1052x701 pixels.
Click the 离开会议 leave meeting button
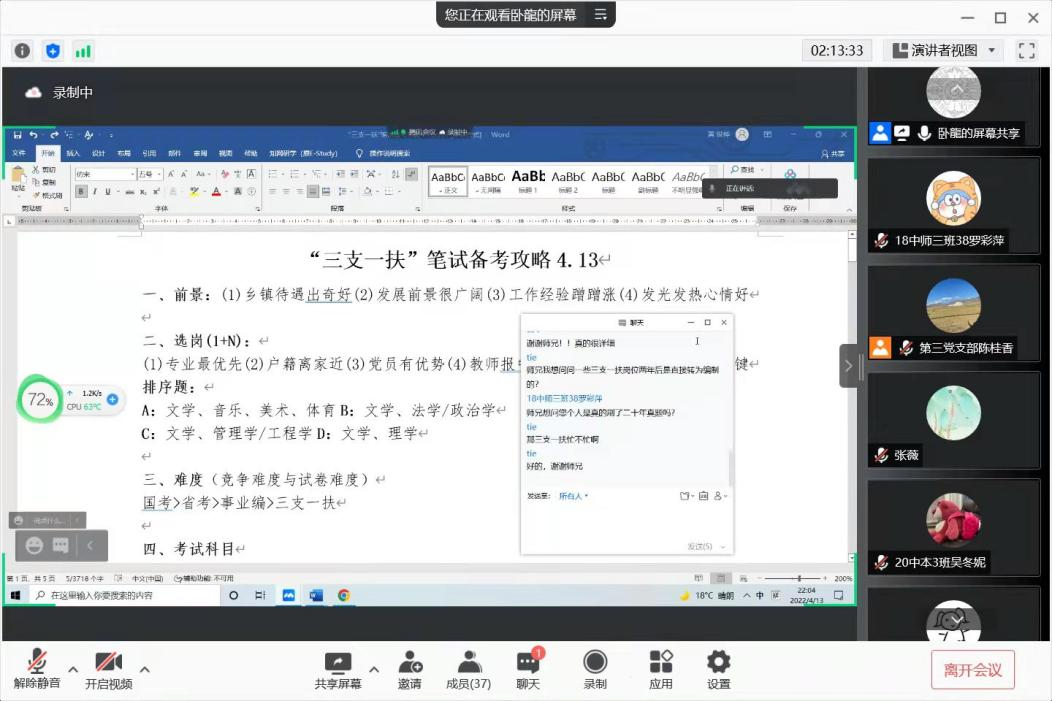pos(972,670)
